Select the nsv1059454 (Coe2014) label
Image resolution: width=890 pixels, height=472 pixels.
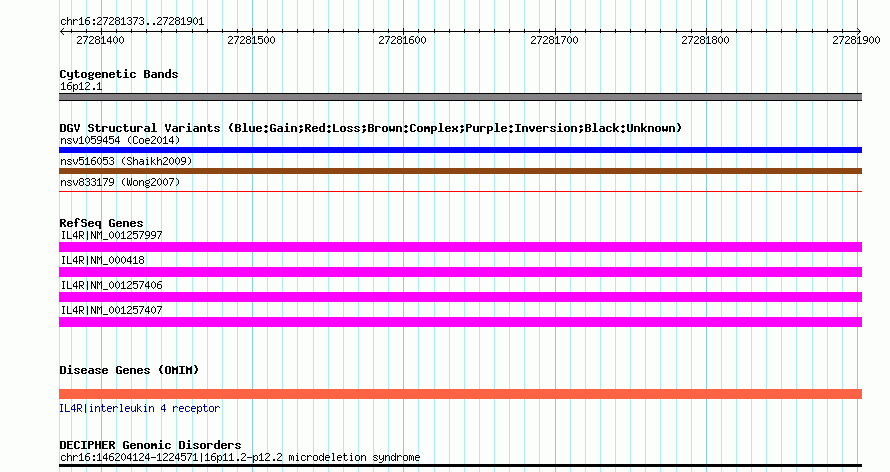pyautogui.click(x=120, y=140)
